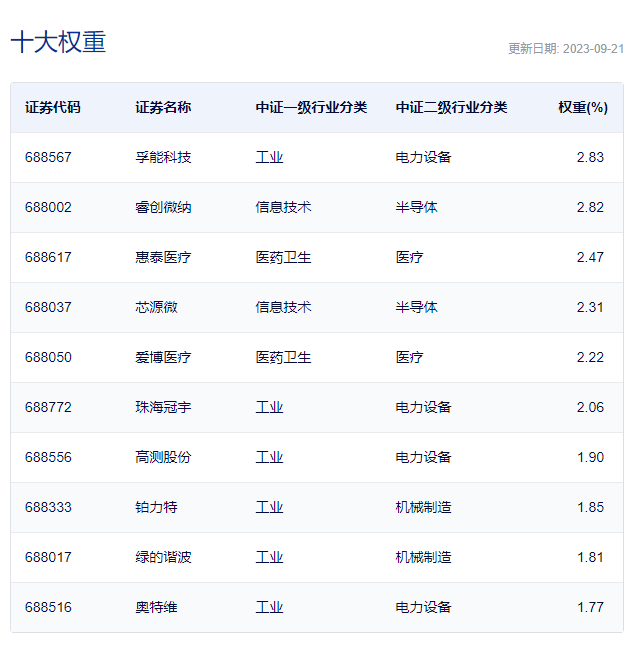Click 电力设备 in the 高测股份 row
Screen dimensions: 640x664
click(423, 457)
